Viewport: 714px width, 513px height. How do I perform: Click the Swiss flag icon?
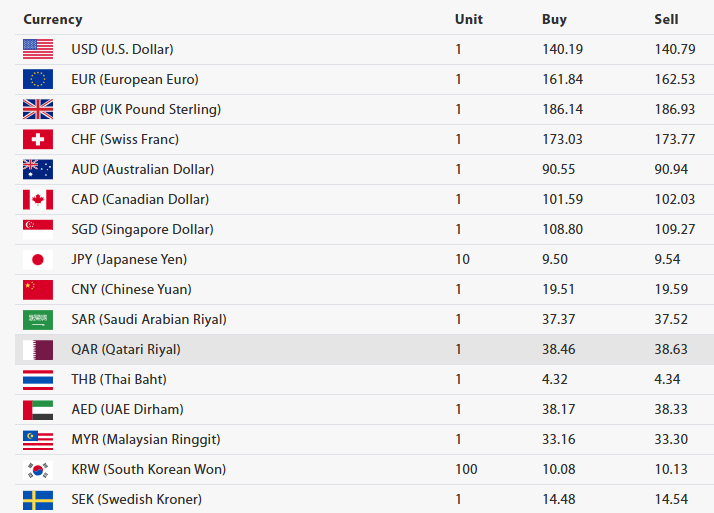coord(38,139)
